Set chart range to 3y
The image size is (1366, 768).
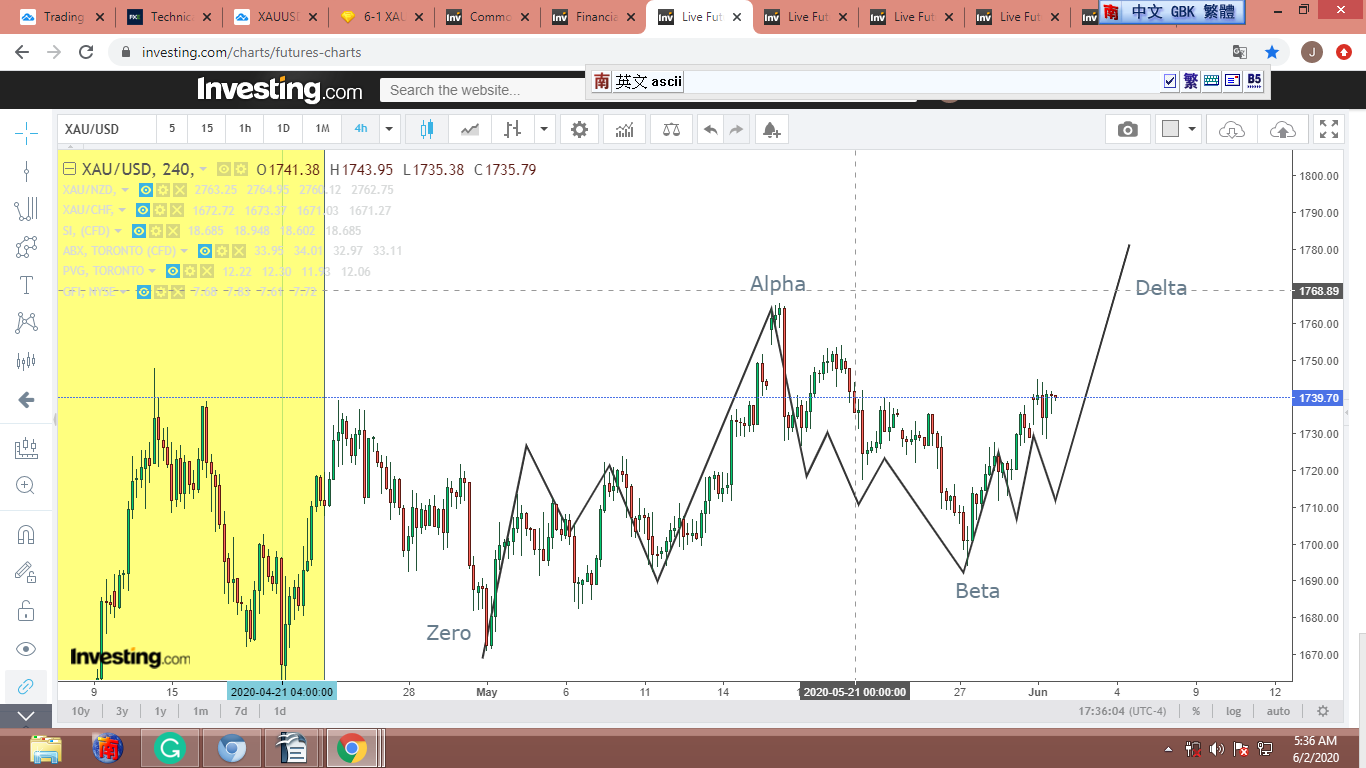121,711
